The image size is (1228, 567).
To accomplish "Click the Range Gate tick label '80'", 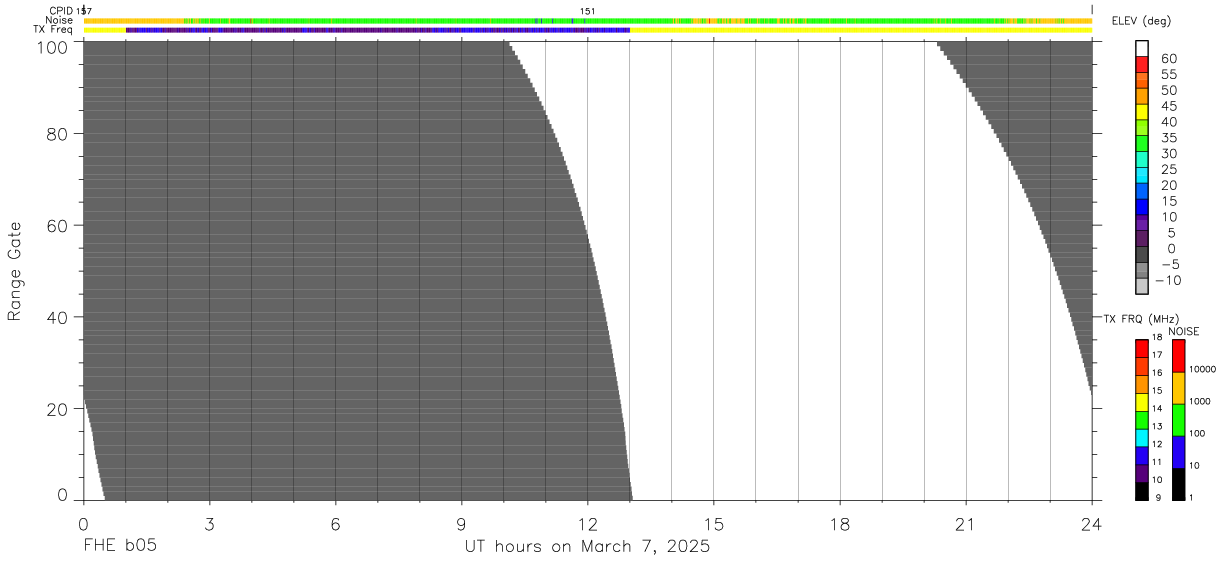I will [57, 134].
